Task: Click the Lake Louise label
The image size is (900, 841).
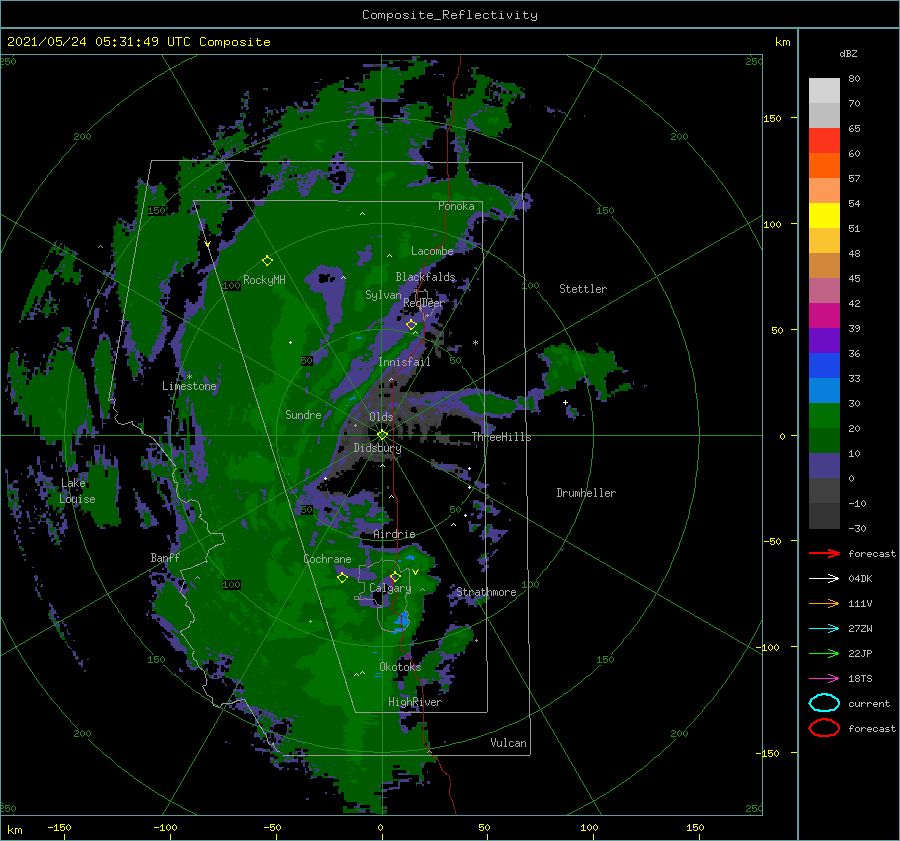Action: coord(77,491)
